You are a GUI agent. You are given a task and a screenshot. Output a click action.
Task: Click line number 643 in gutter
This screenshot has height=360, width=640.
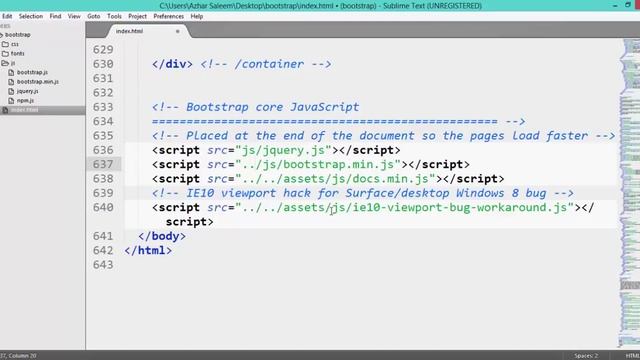[x=103, y=264]
